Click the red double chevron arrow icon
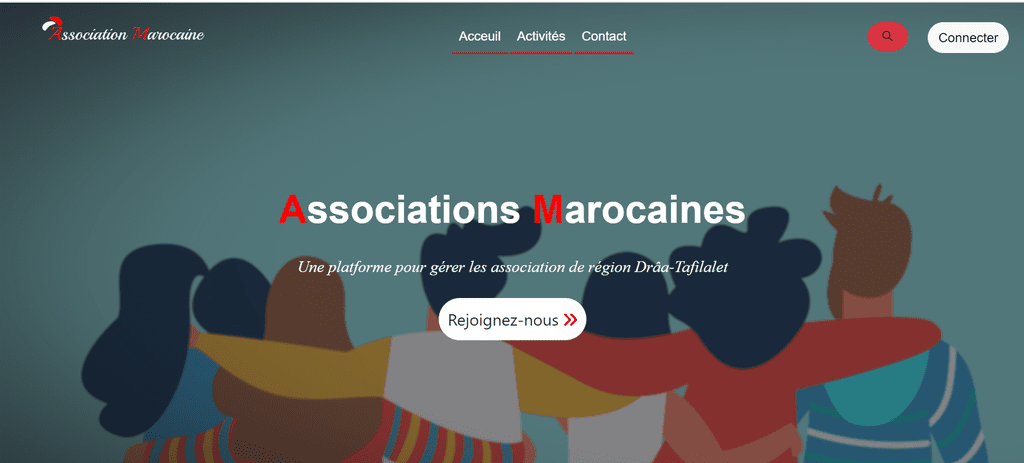This screenshot has height=463, width=1024. click(571, 319)
